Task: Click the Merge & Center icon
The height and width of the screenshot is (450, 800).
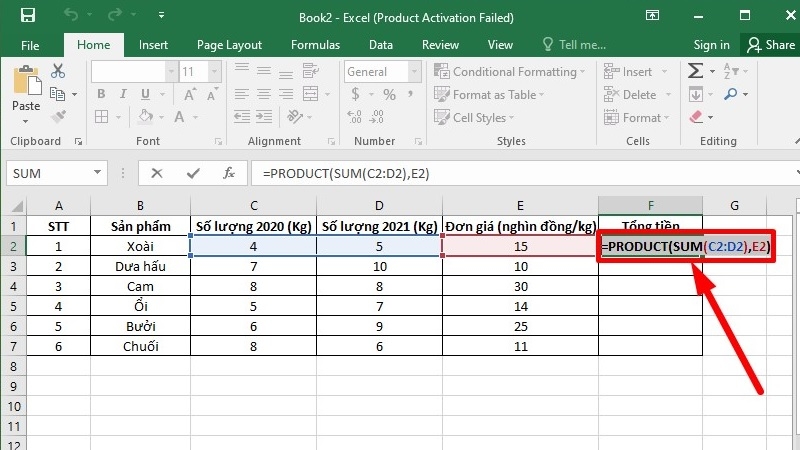Action: [x=310, y=94]
